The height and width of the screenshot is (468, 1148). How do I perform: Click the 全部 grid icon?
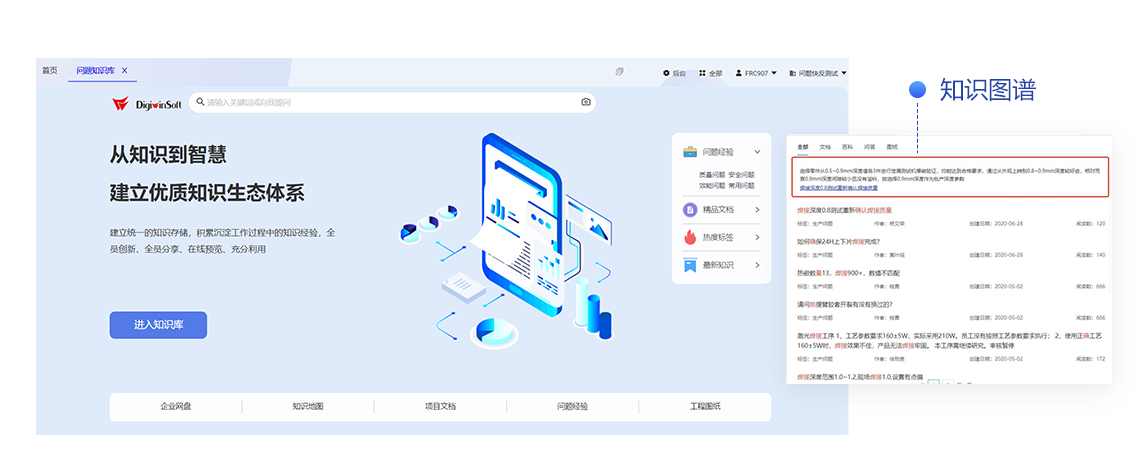[703, 73]
